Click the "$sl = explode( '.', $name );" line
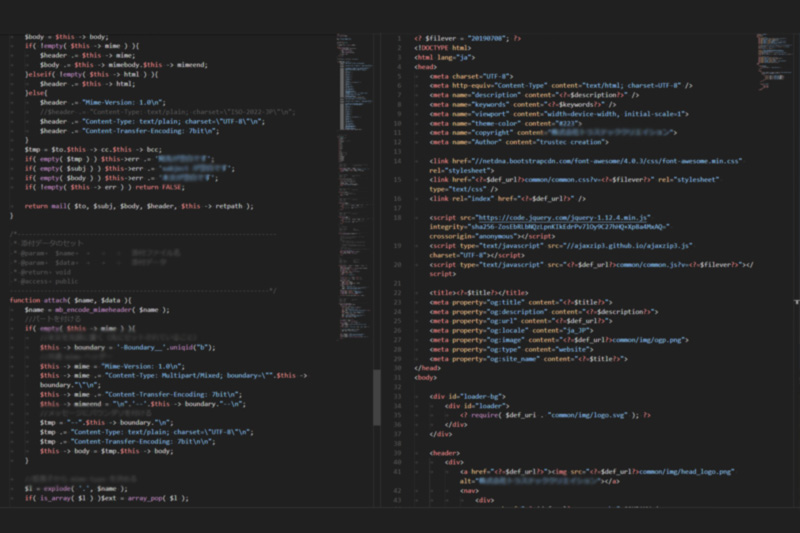Viewport: 800px width, 533px height. [x=76, y=489]
